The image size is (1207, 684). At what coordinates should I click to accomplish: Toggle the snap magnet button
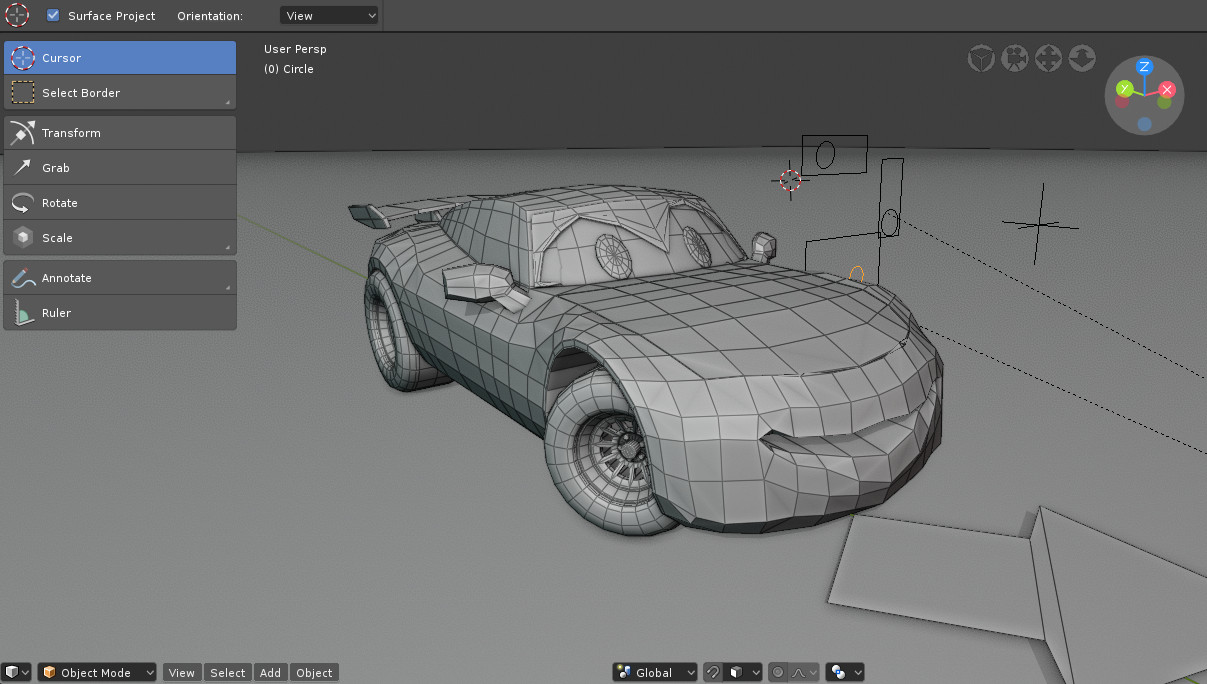[x=712, y=672]
